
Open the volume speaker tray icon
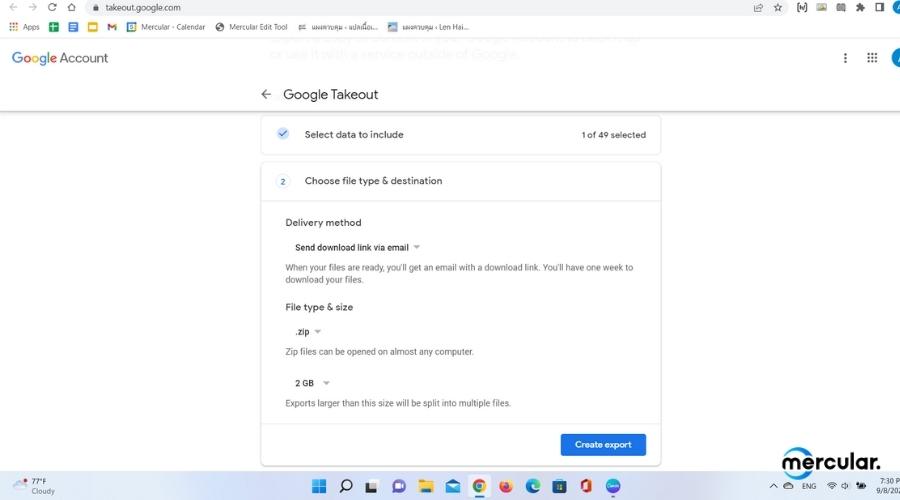pos(845,486)
